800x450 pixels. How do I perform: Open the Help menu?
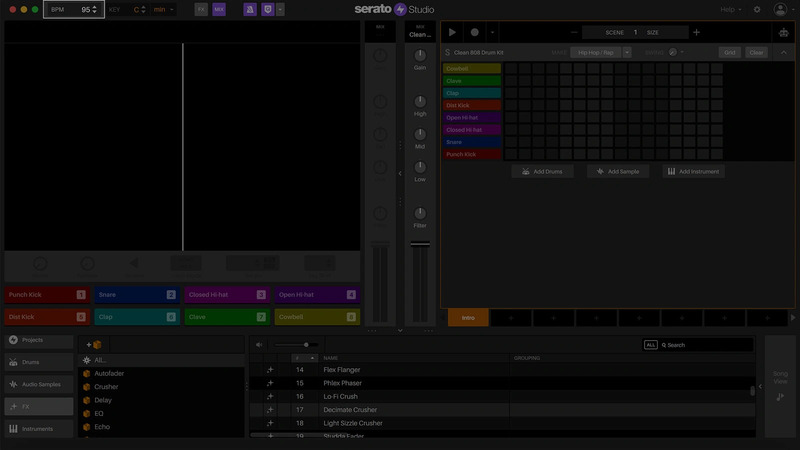(x=729, y=9)
